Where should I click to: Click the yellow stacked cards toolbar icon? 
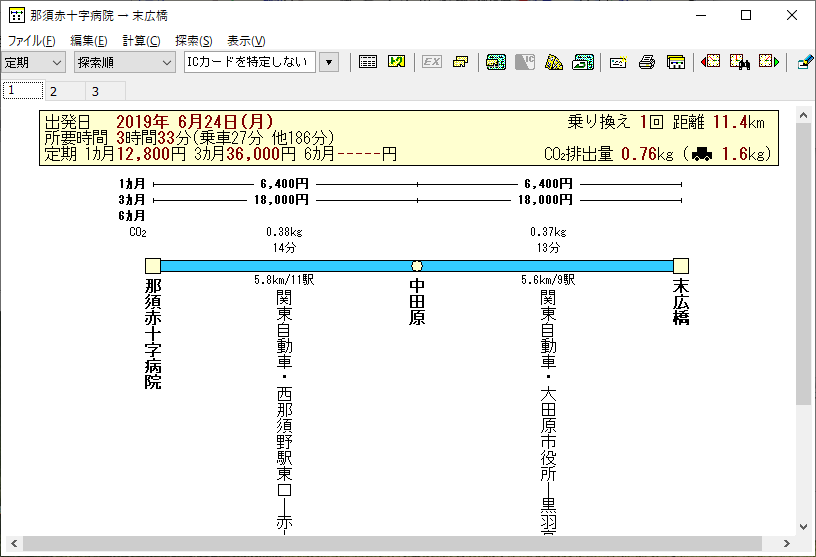[x=461, y=62]
